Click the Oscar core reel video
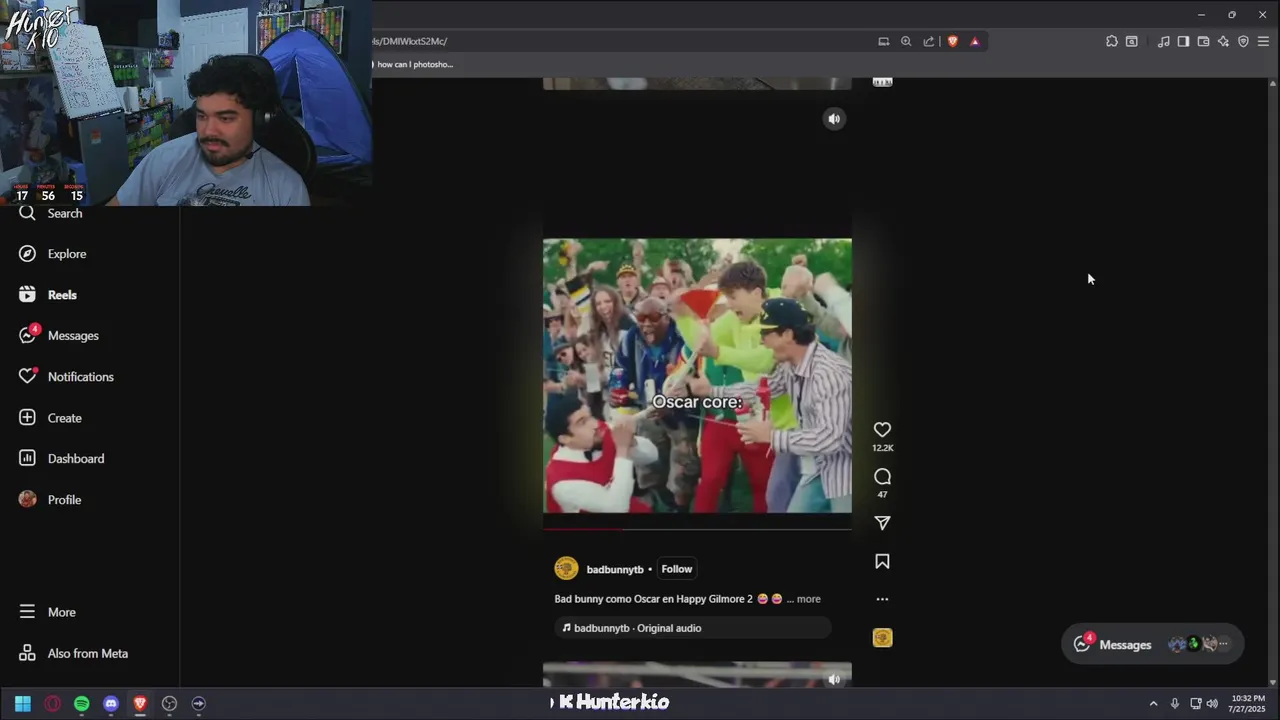The image size is (1280, 720). coord(697,376)
